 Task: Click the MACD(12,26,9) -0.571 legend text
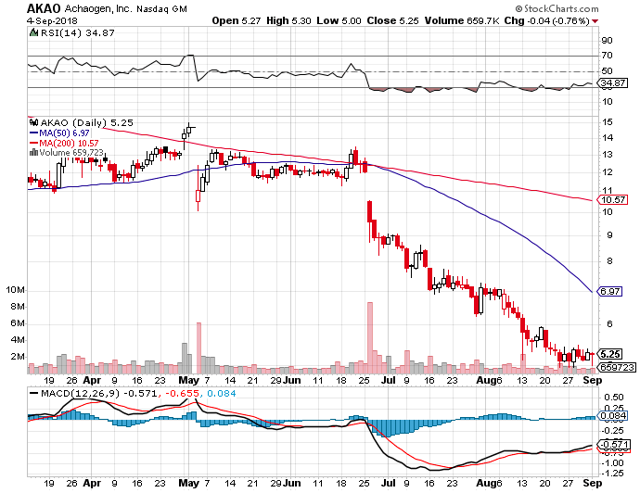tap(99, 393)
